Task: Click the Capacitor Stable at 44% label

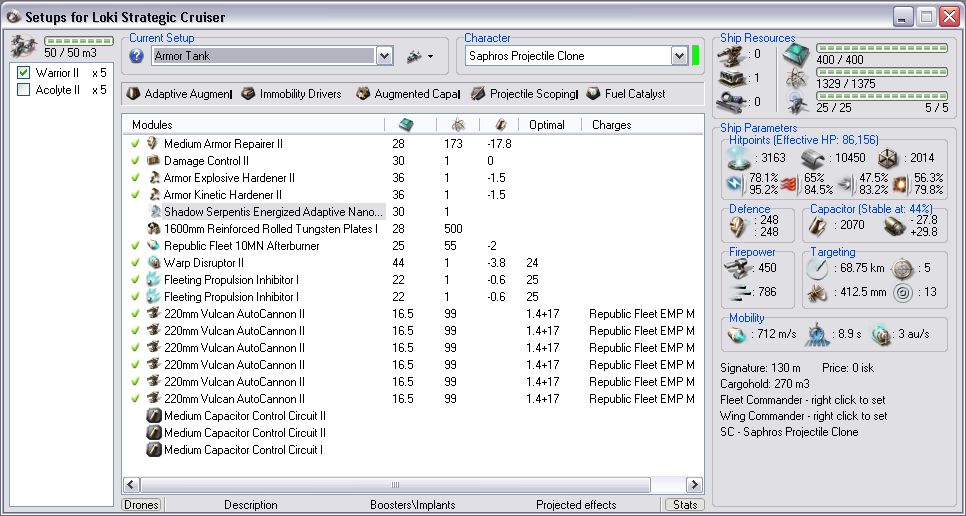Action: (871, 209)
